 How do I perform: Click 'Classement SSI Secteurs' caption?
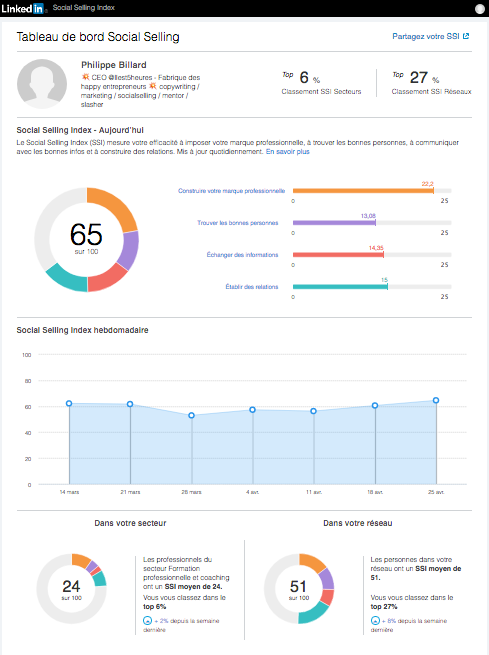[x=321, y=91]
